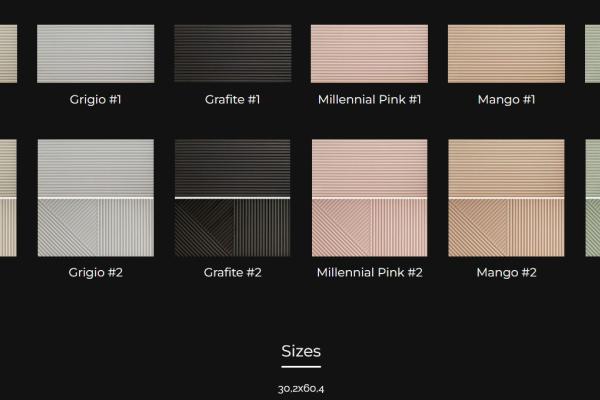This screenshot has height=400, width=600.
Task: Click the Sizes heading
Action: [301, 351]
